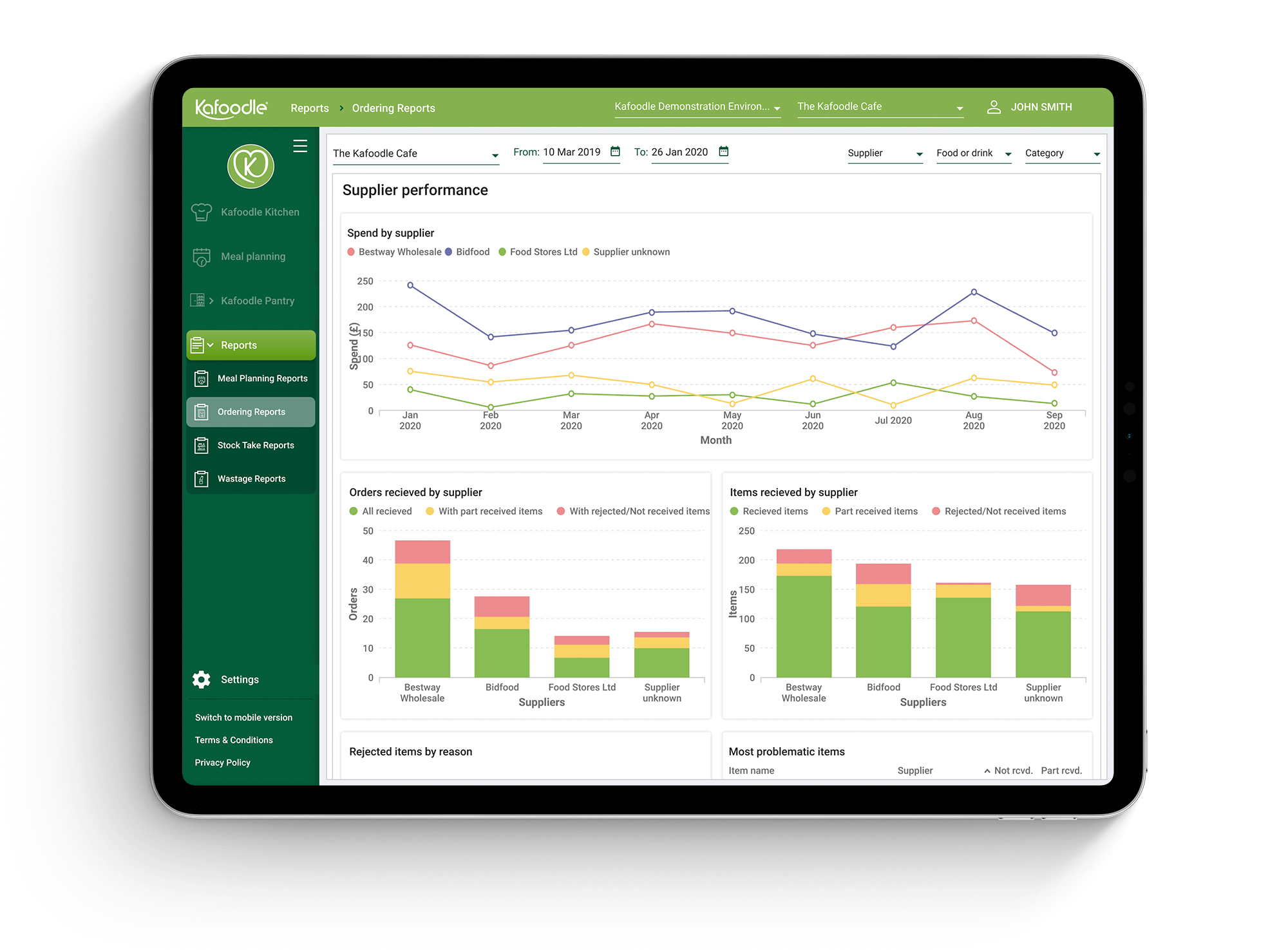
Task: Click the Rejected/Not received items red swatch
Action: click(x=936, y=511)
